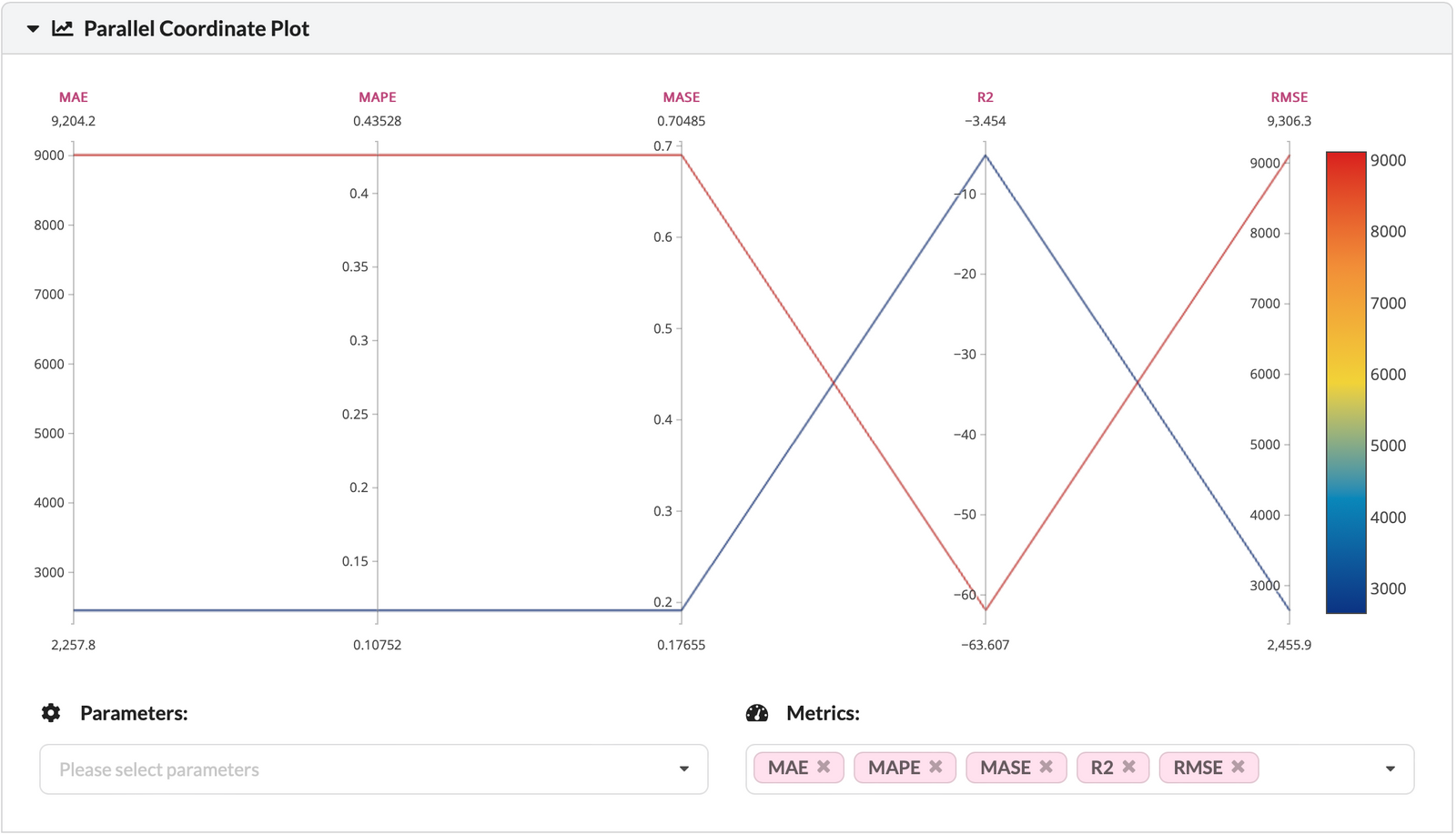This screenshot has height=834, width=1456.
Task: Click the Please select parameters field
Action: tap(364, 769)
